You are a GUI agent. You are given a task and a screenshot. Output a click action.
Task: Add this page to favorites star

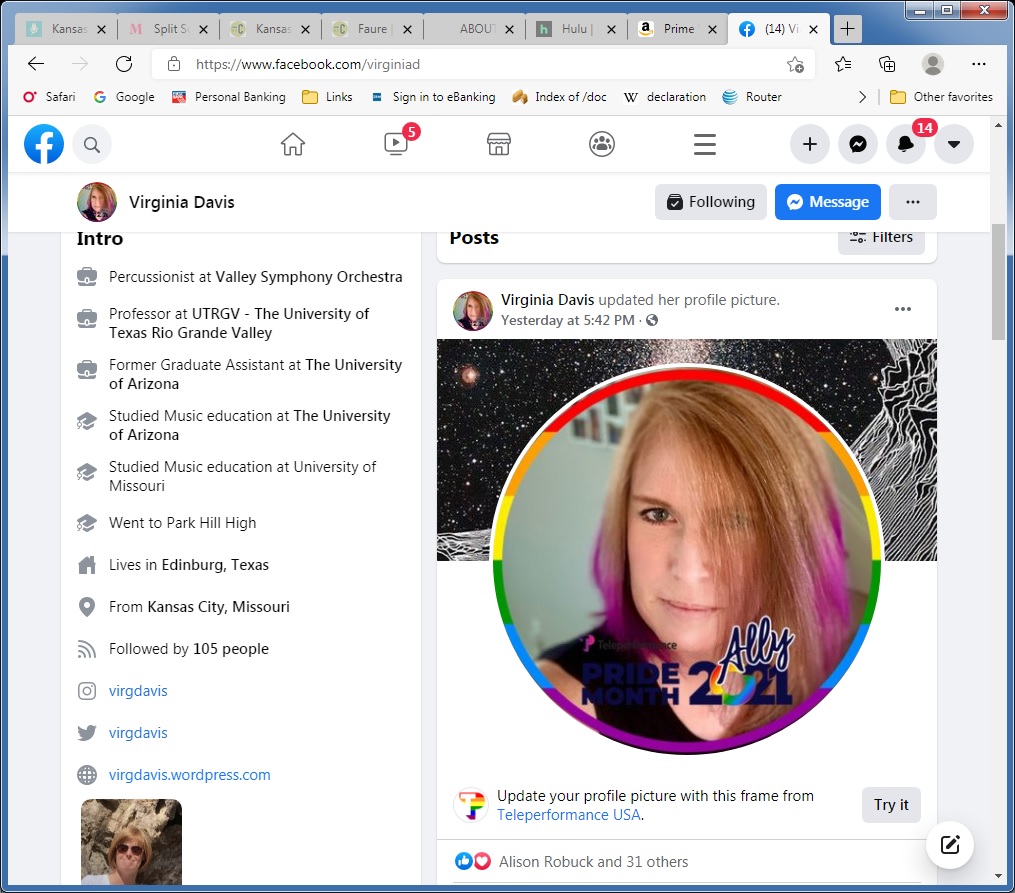pyautogui.click(x=795, y=64)
